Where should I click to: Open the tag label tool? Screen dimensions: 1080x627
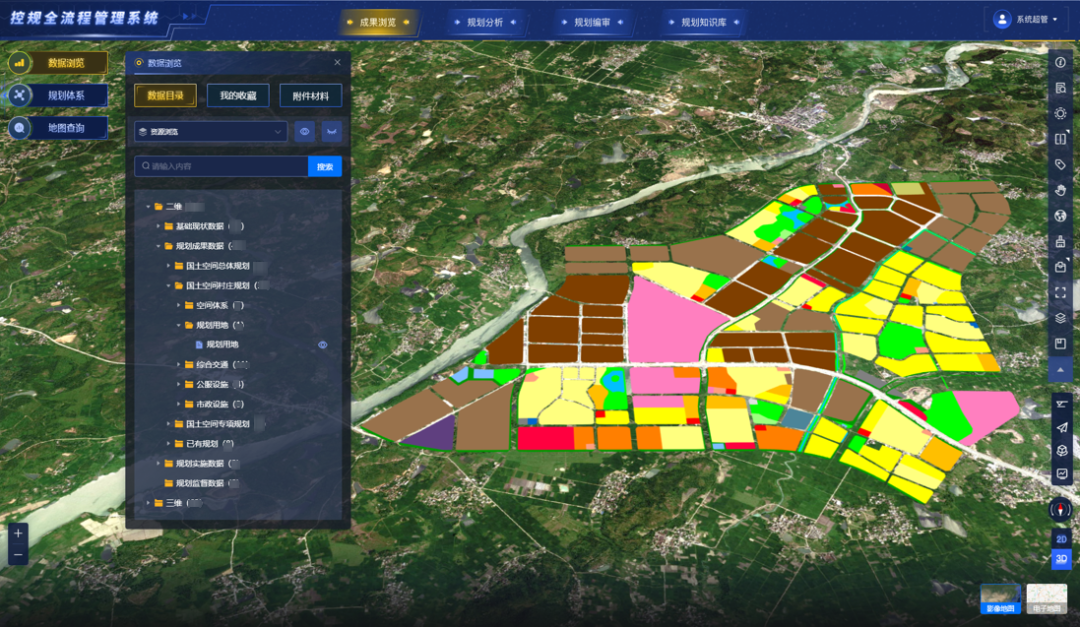(1060, 164)
